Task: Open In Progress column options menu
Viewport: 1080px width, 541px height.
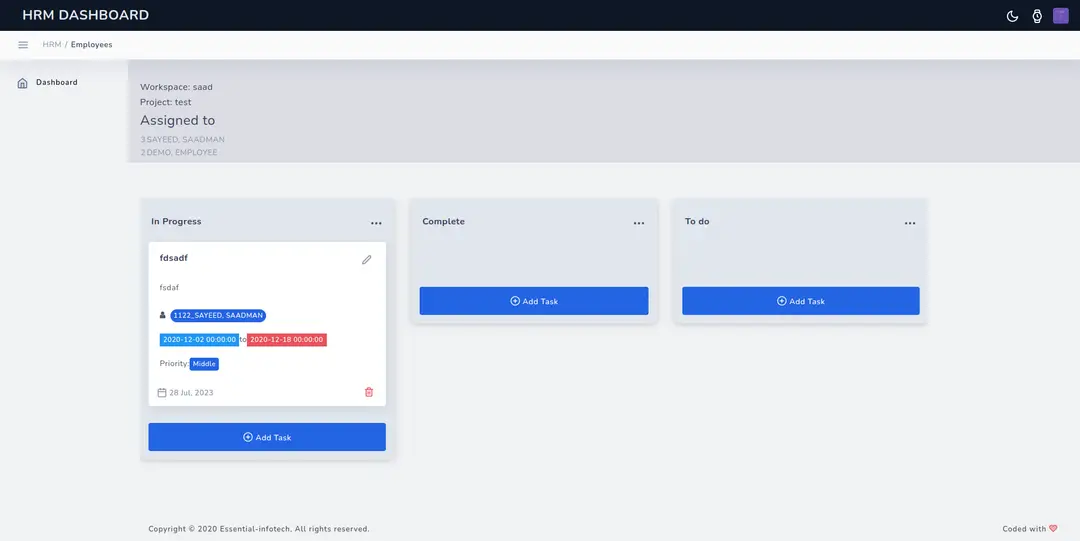Action: (x=376, y=223)
